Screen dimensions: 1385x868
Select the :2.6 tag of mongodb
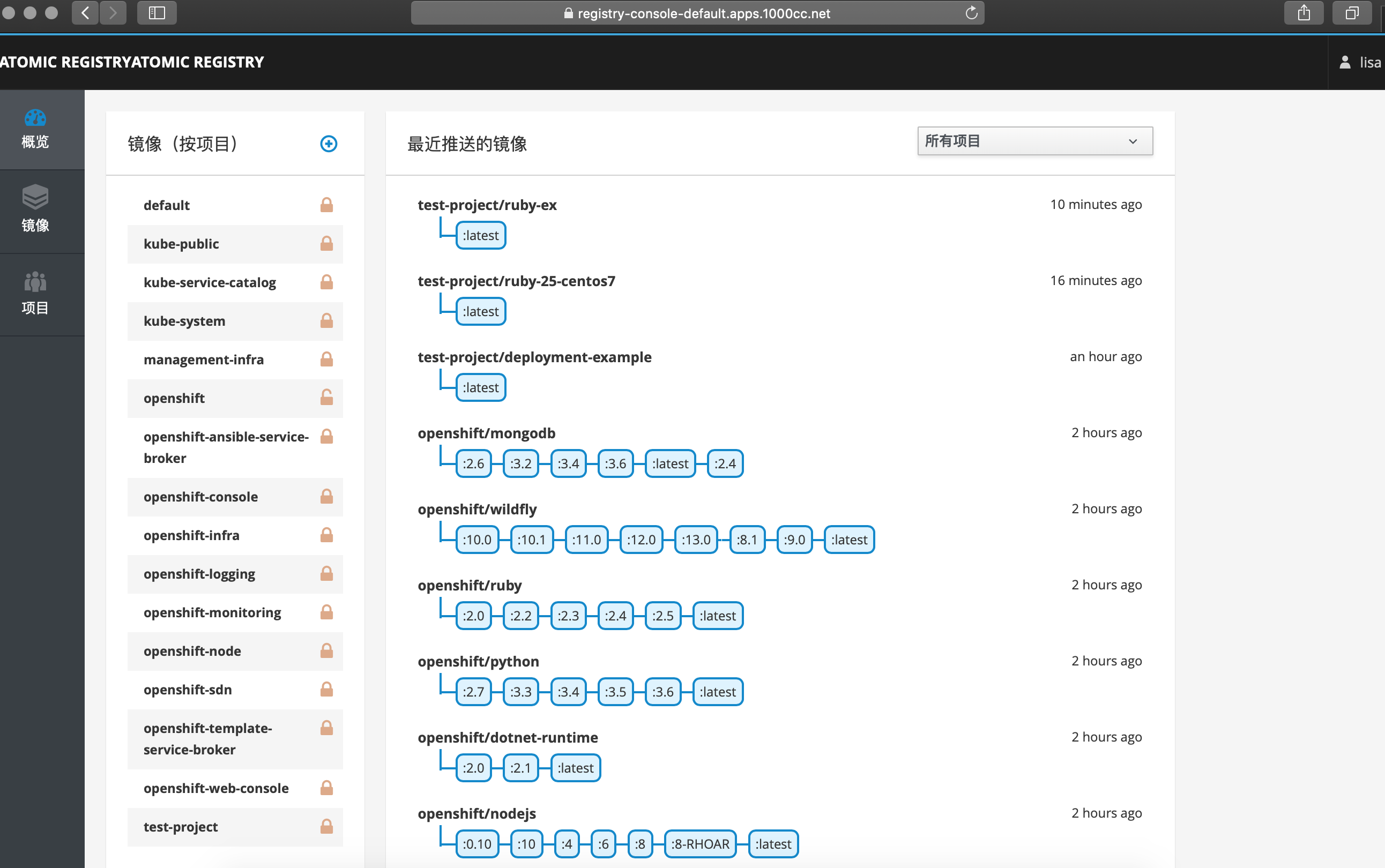point(474,463)
